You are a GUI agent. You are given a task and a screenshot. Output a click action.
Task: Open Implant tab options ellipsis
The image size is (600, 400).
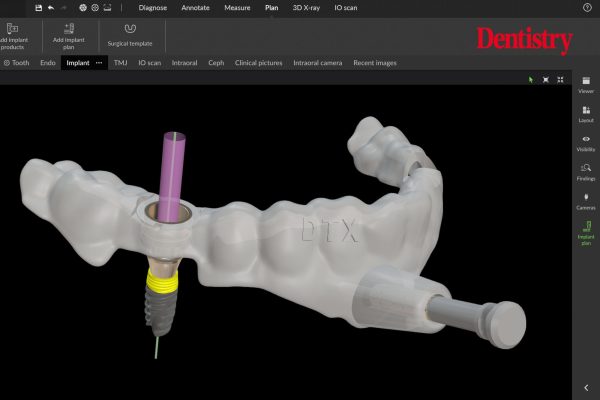(99, 62)
